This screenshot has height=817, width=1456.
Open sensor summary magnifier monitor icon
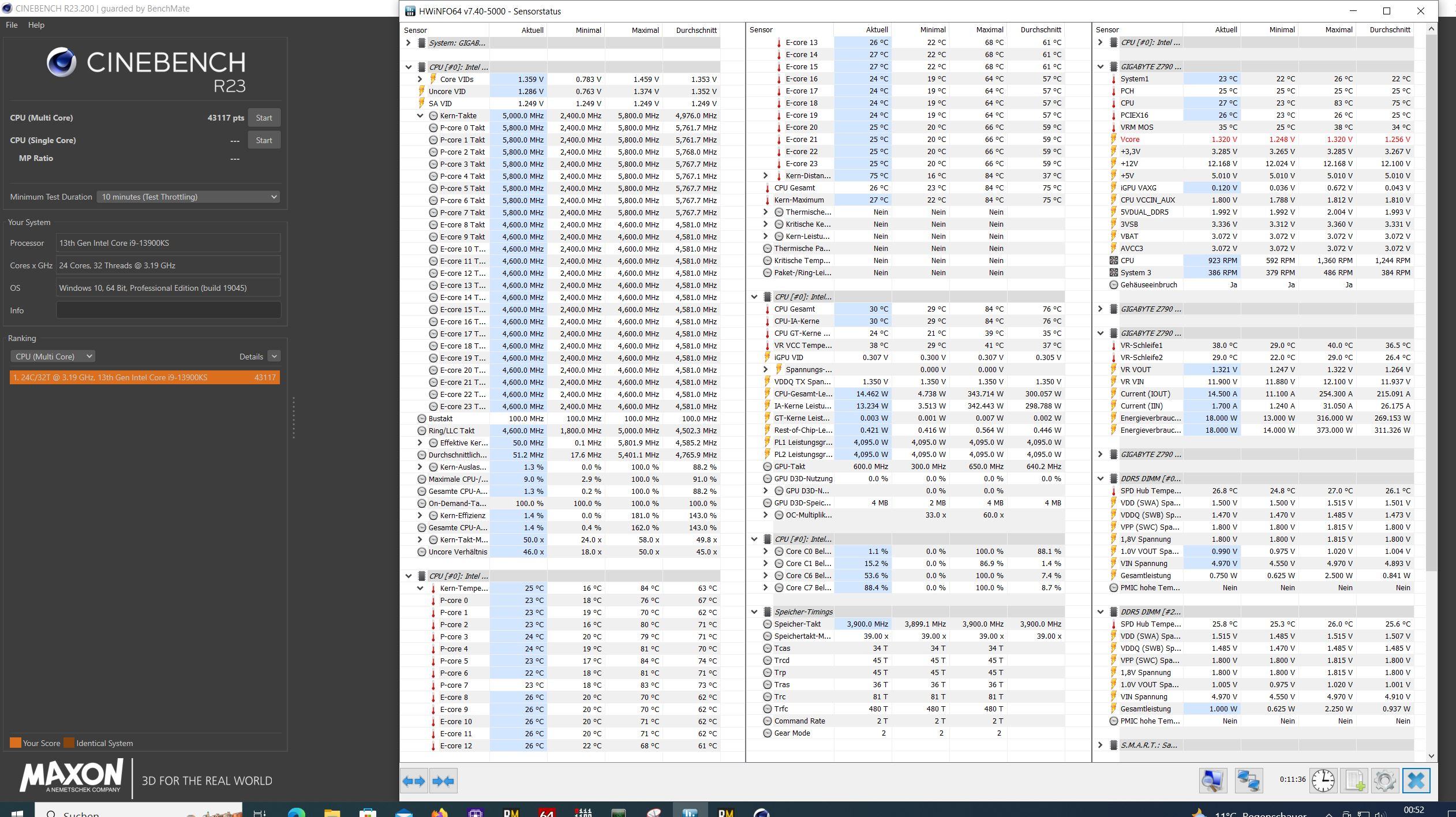[x=1212, y=781]
